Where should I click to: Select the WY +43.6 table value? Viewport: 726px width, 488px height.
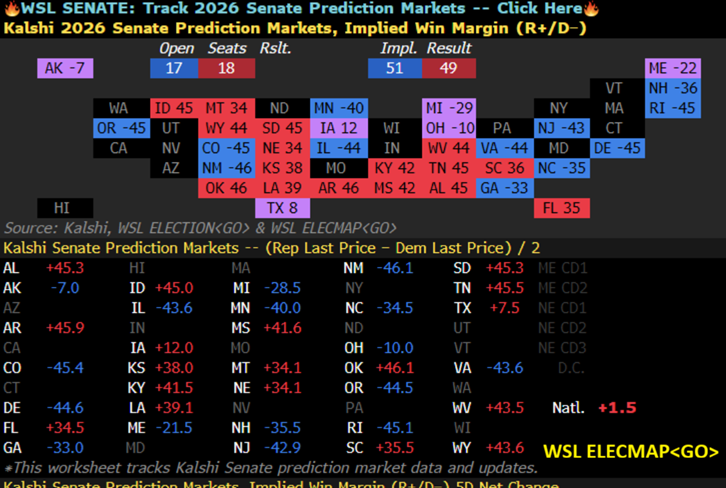pyautogui.click(x=505, y=448)
